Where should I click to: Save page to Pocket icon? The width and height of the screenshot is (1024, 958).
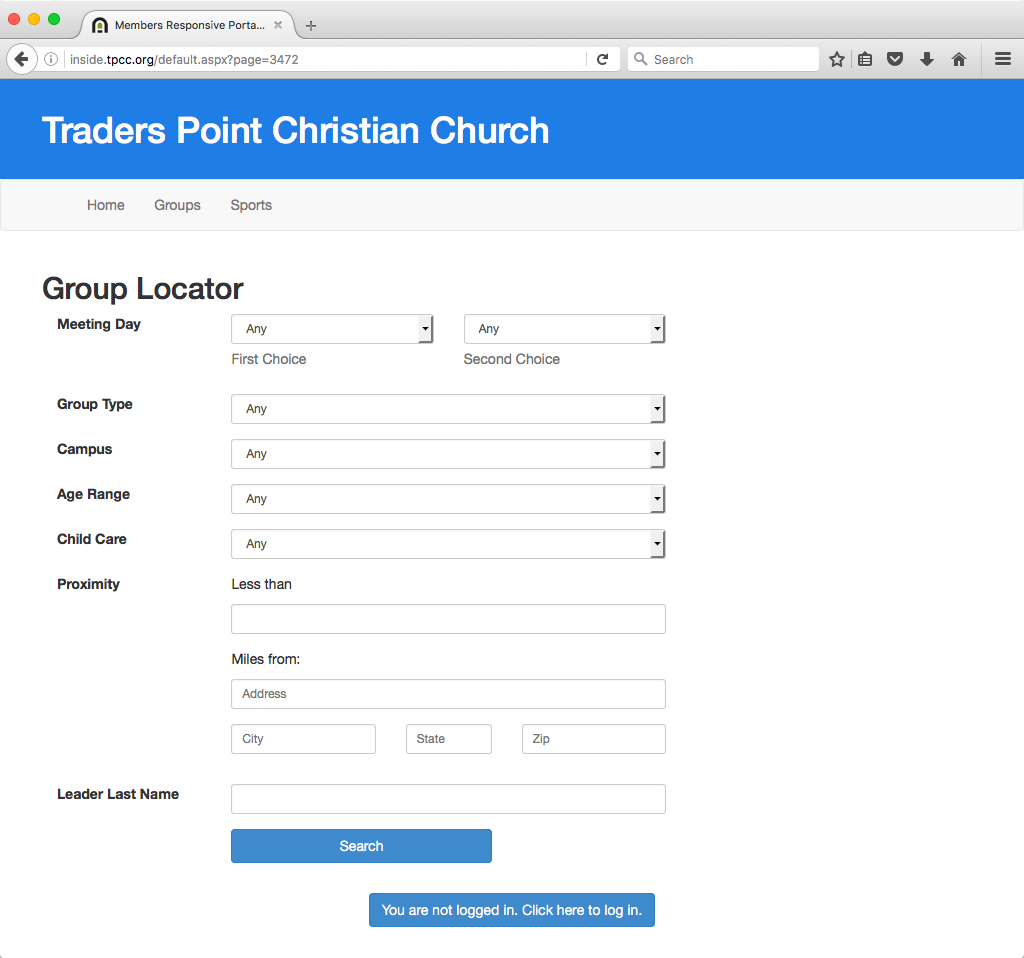click(895, 59)
